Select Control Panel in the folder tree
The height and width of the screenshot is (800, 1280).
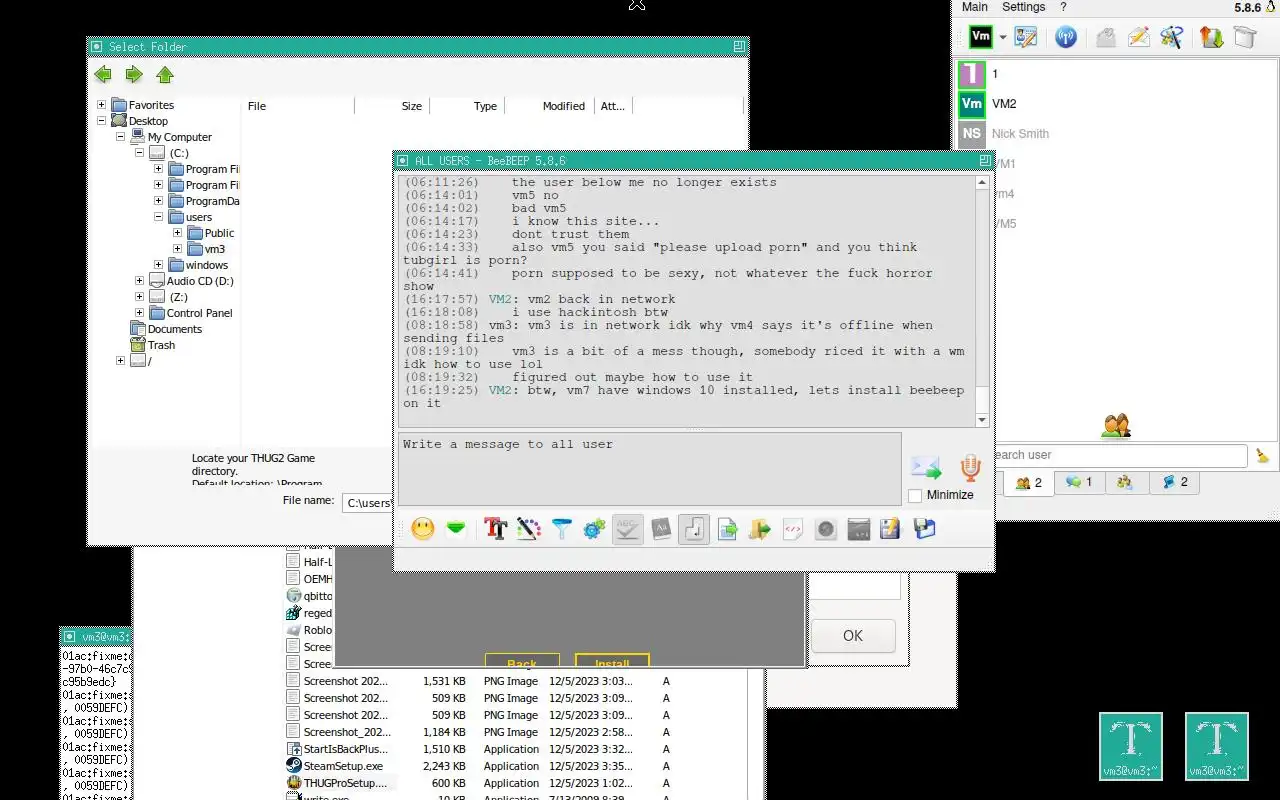[x=199, y=313]
